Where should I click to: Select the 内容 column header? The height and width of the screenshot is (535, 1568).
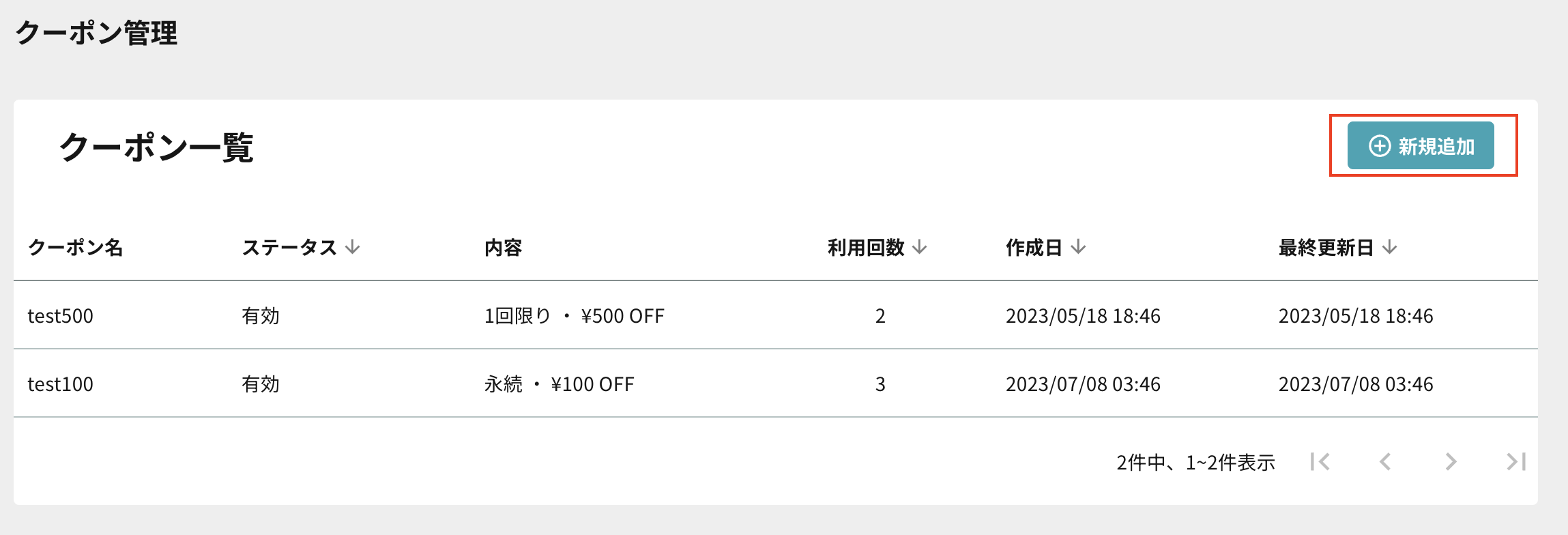[504, 247]
